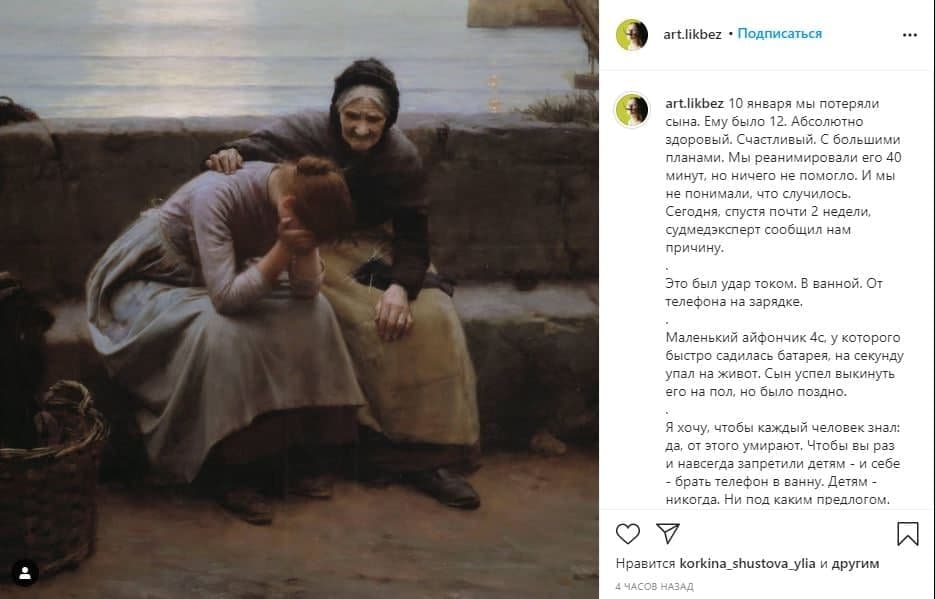Screen dimensions: 935x599
Task: Click the first caption paragraph about 10 января
Action: (784, 175)
